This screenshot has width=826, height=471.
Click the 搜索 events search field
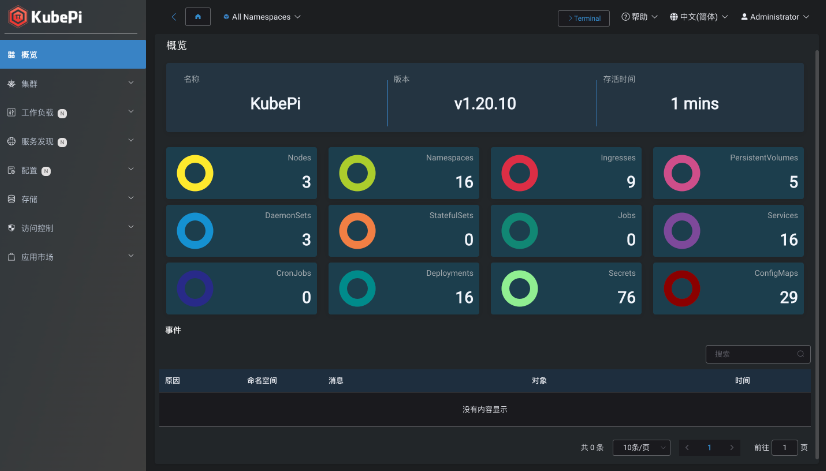tap(750, 354)
